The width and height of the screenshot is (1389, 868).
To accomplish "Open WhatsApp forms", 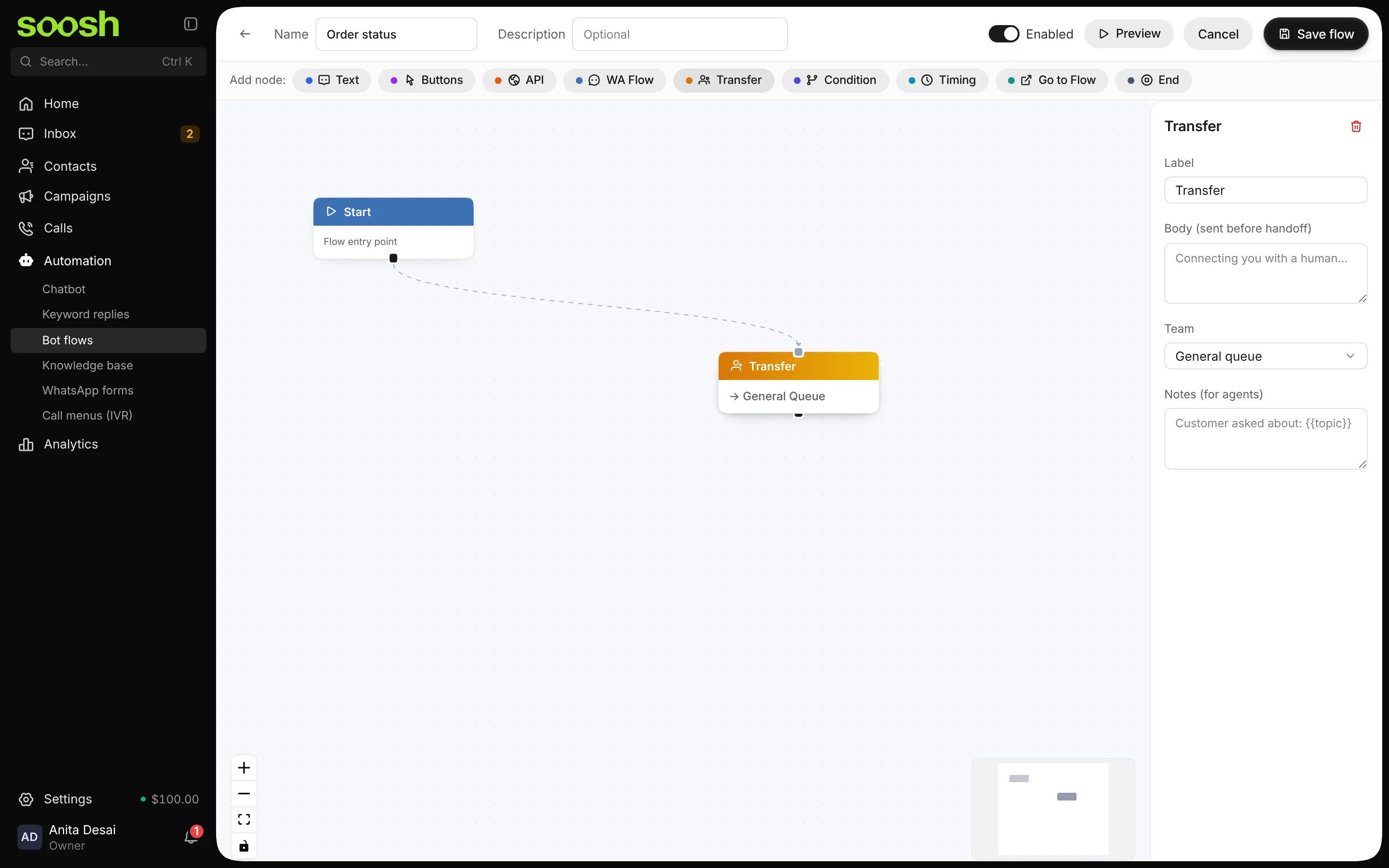I will coord(88,391).
